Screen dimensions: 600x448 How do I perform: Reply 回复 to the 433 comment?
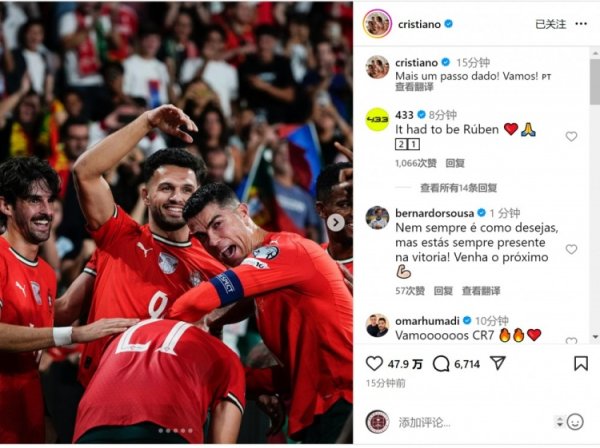[455, 163]
